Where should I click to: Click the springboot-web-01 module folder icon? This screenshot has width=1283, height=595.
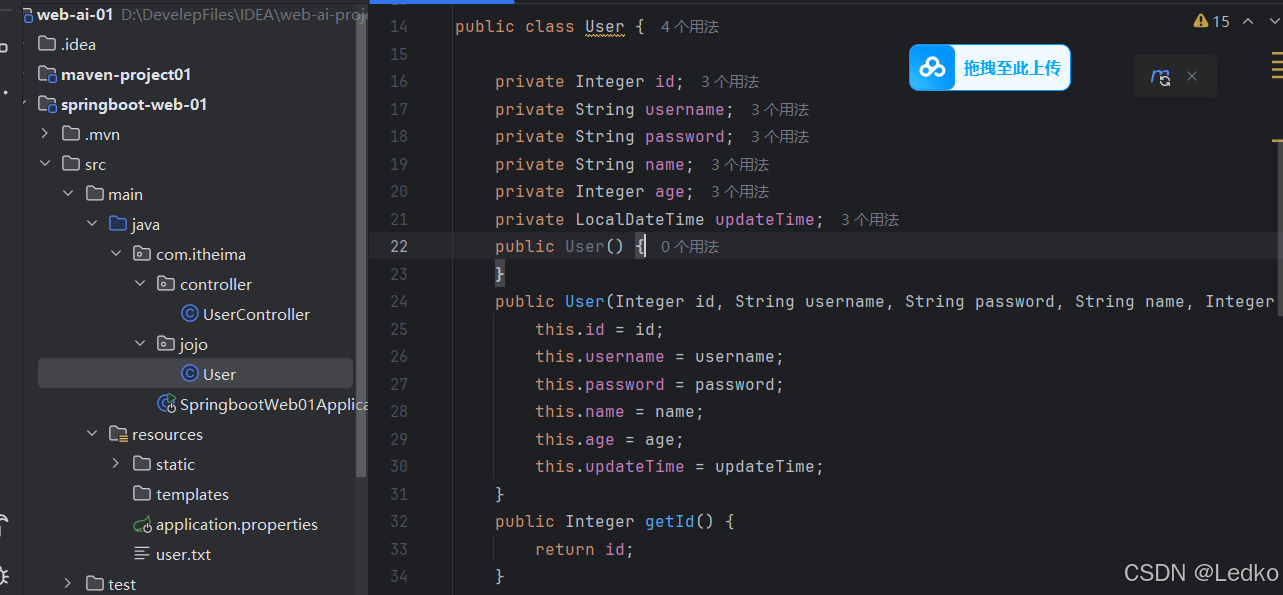47,104
